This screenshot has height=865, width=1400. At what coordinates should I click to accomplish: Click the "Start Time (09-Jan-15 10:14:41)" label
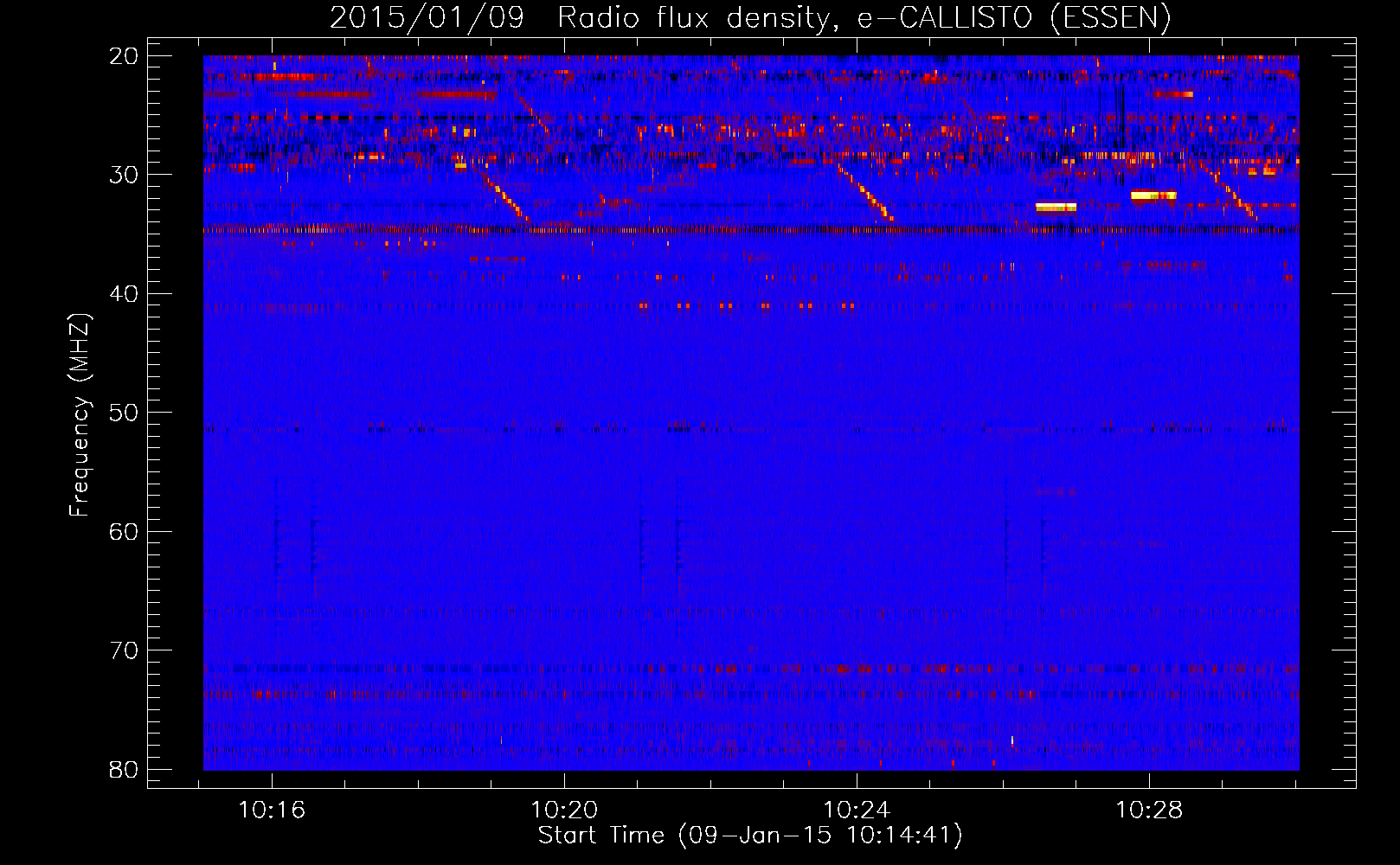pyautogui.click(x=750, y=836)
